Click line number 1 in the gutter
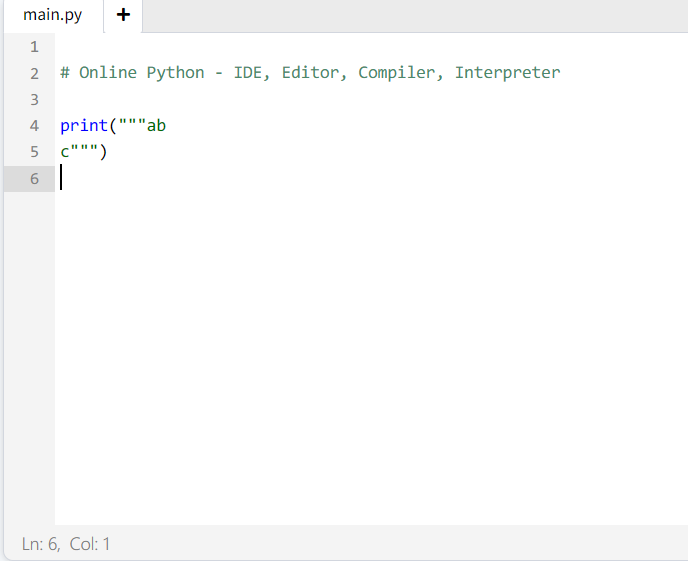The width and height of the screenshot is (688, 561). (34, 47)
